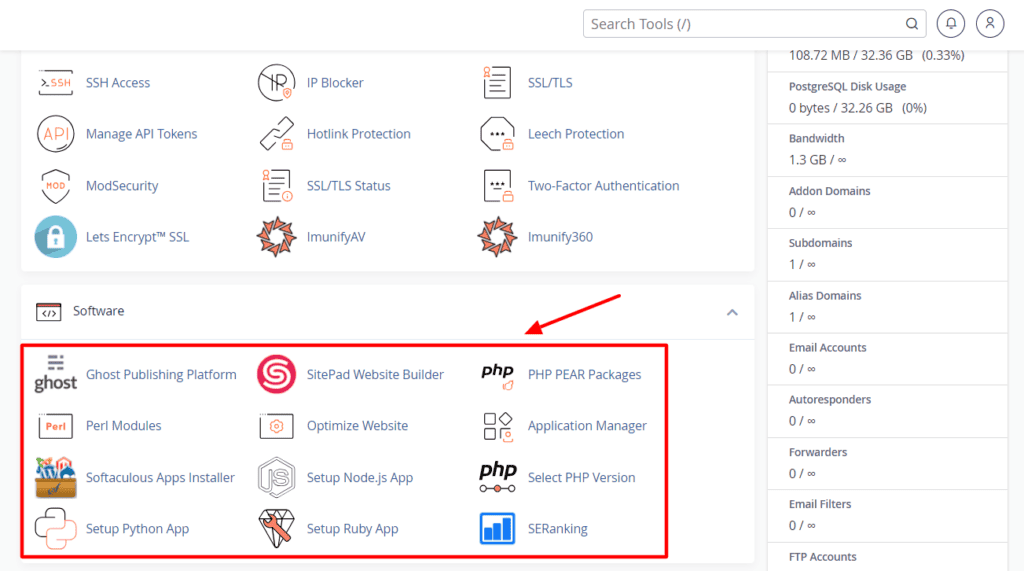This screenshot has height=571, width=1024.
Task: Open the Imunify360 text link
Action: [x=560, y=237]
